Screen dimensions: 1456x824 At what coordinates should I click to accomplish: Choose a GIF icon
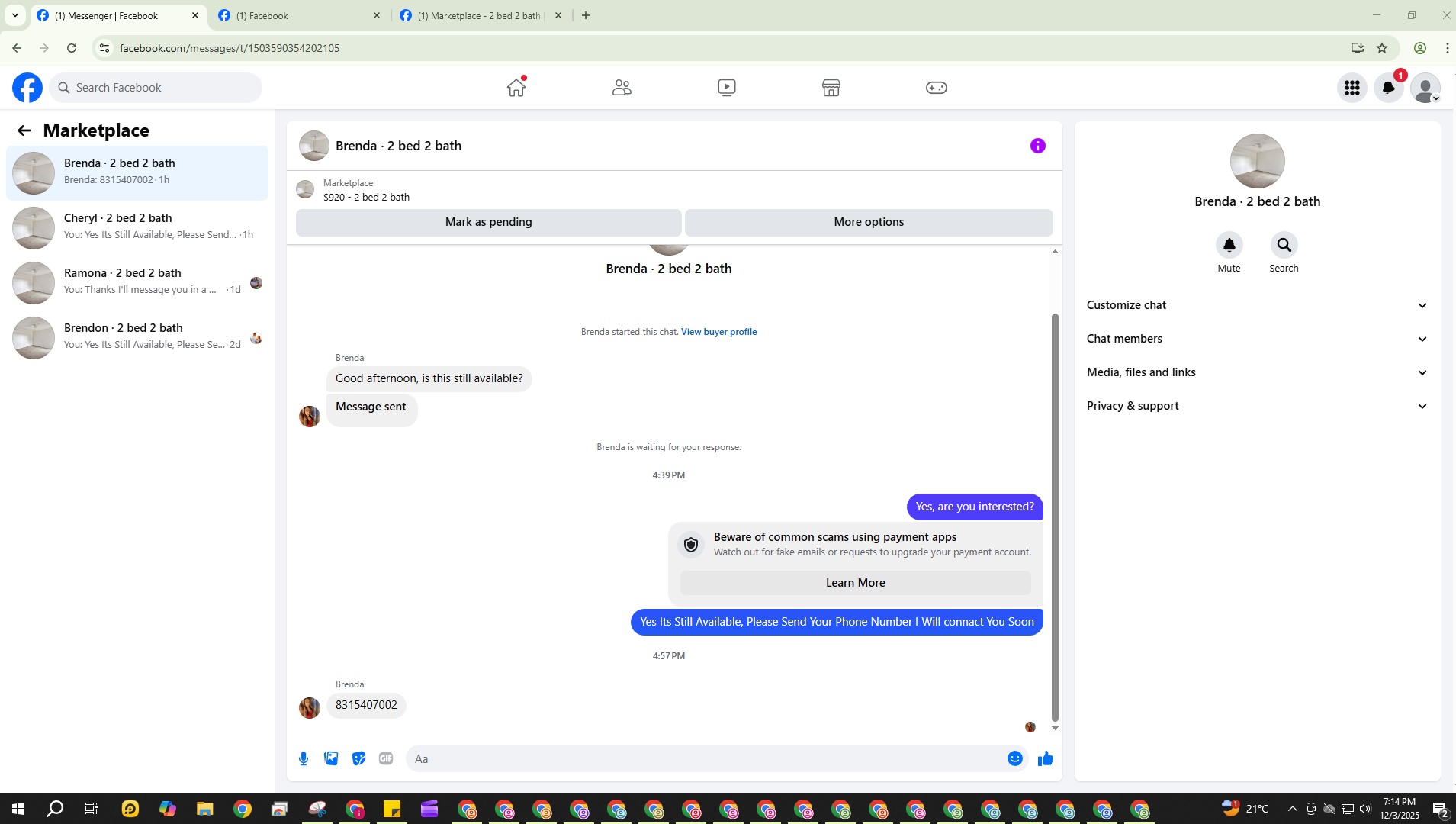[386, 758]
